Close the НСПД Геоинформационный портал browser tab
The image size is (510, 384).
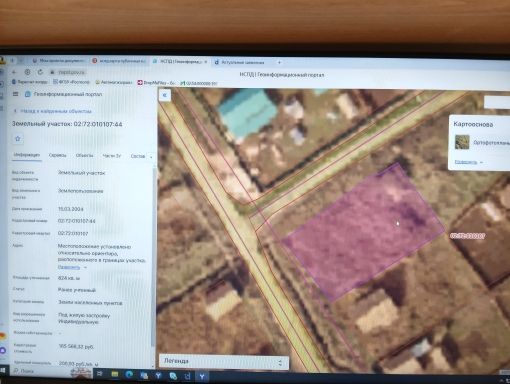[206, 62]
